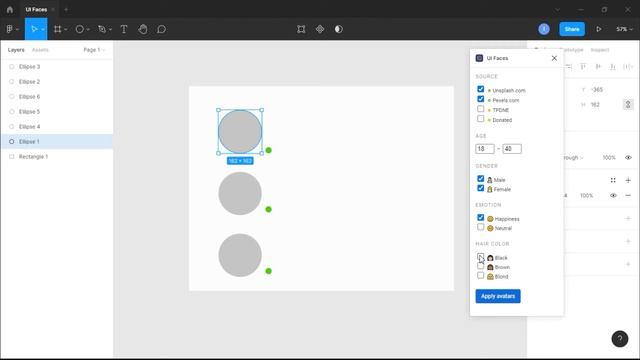Open the Pass through blend mode dropdown
Viewport: 640px width, 360px height.
573,158
